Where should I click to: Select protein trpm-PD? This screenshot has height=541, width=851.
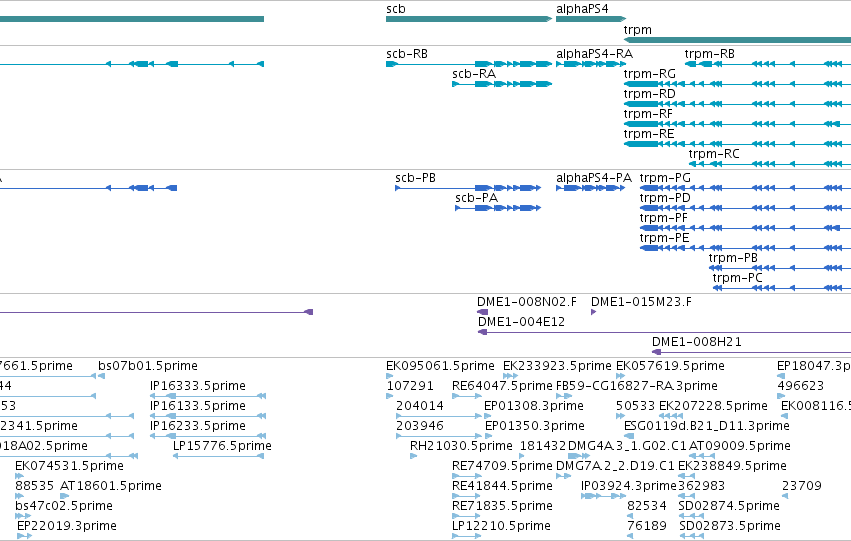click(745, 208)
